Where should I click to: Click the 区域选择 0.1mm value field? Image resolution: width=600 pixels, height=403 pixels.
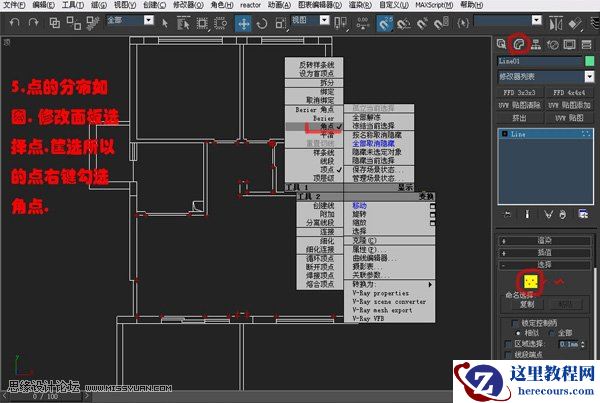click(569, 344)
